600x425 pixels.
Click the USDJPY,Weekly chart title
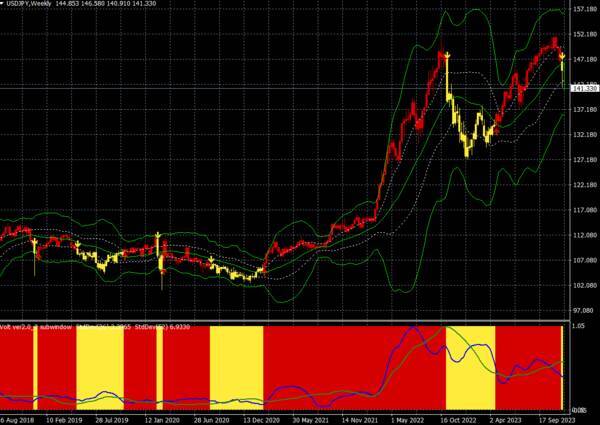click(x=32, y=5)
